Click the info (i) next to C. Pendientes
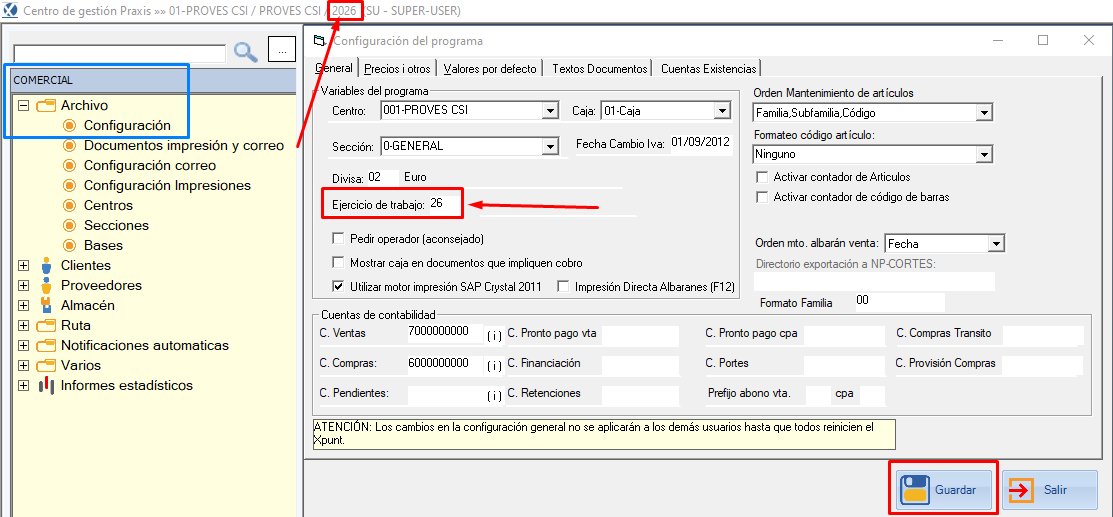The width and height of the screenshot is (1113, 517). (x=494, y=396)
